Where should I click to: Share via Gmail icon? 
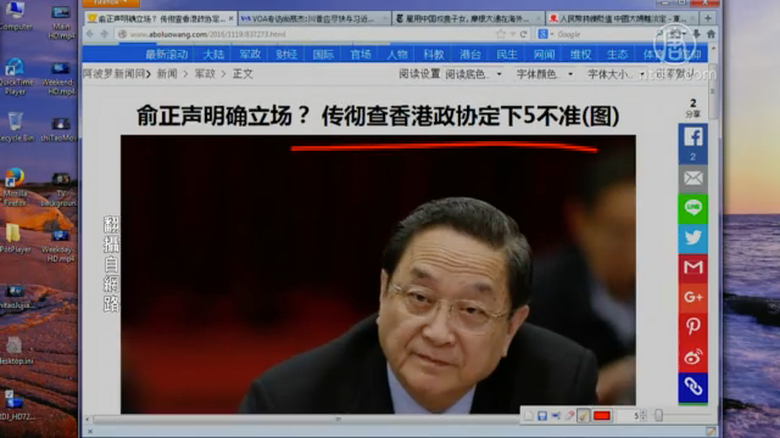692,267
